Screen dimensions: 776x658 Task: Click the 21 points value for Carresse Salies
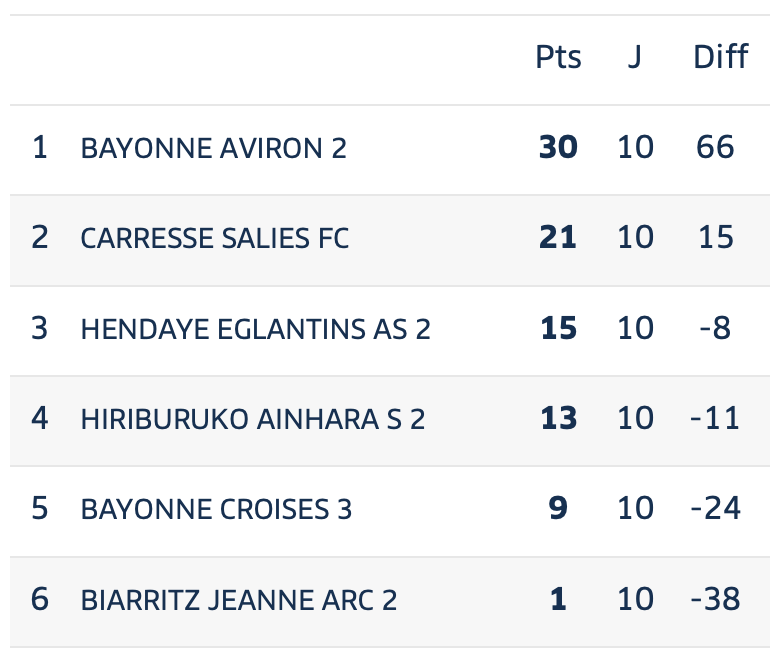[x=558, y=237]
